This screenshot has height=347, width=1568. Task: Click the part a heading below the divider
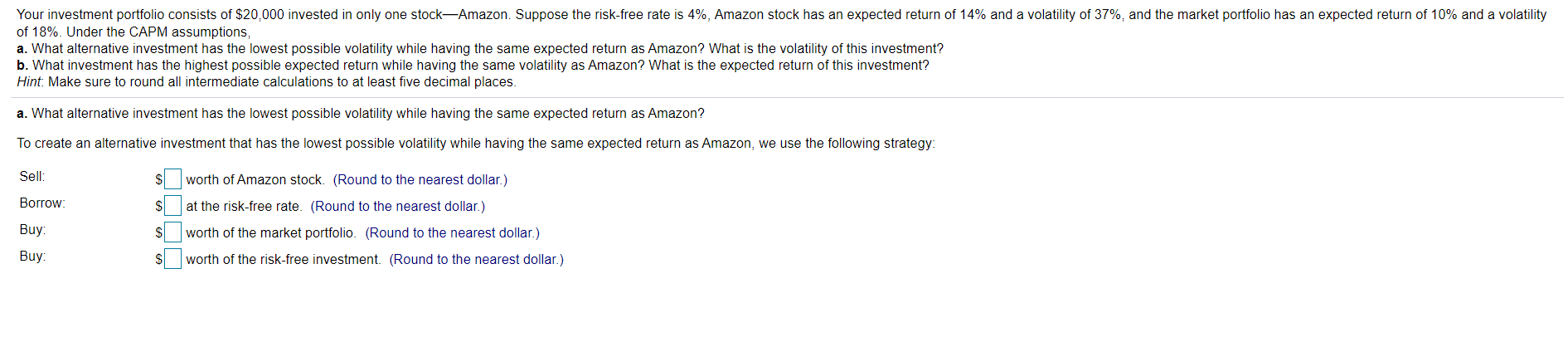[361, 114]
